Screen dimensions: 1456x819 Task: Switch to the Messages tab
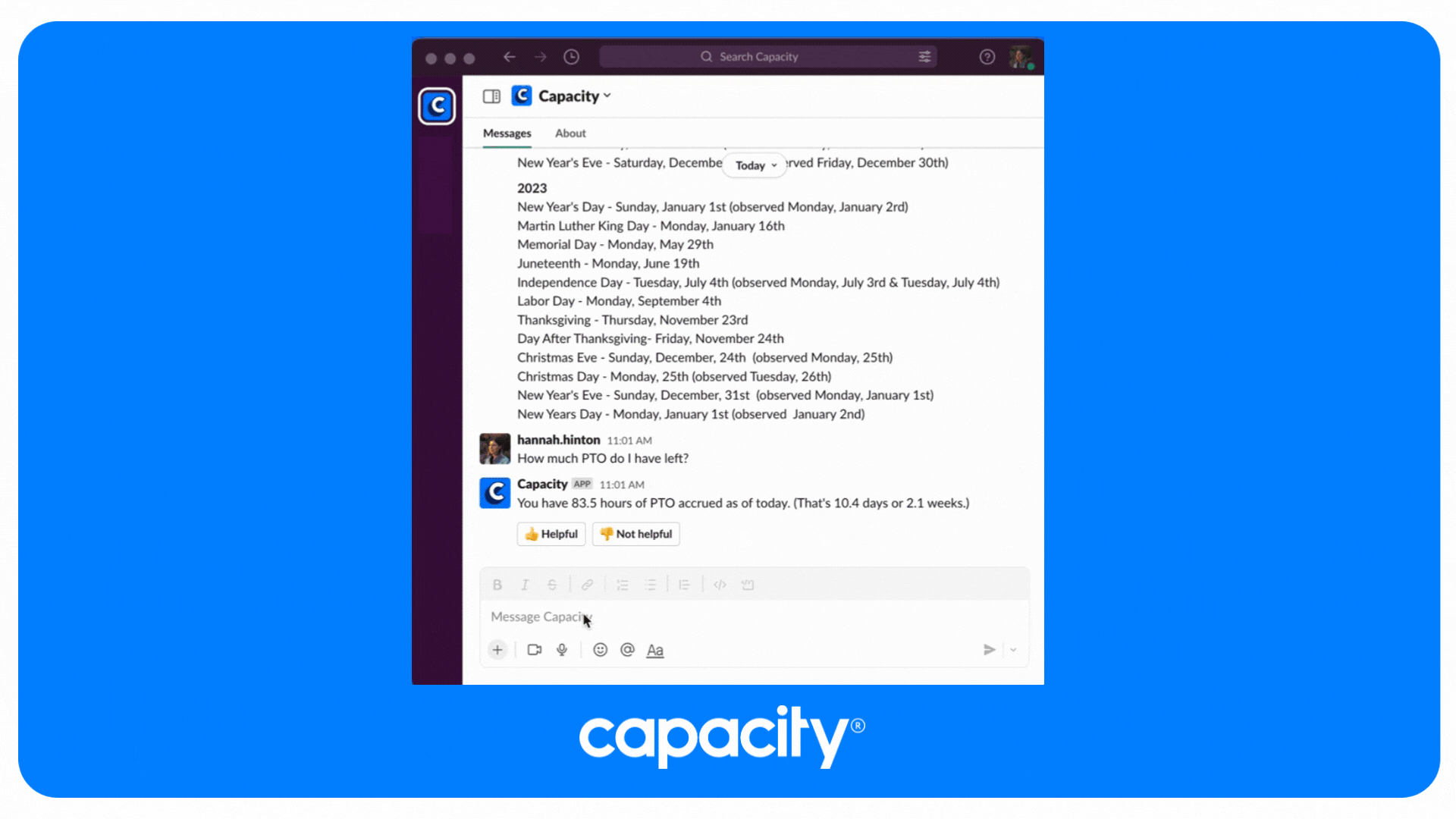point(507,133)
